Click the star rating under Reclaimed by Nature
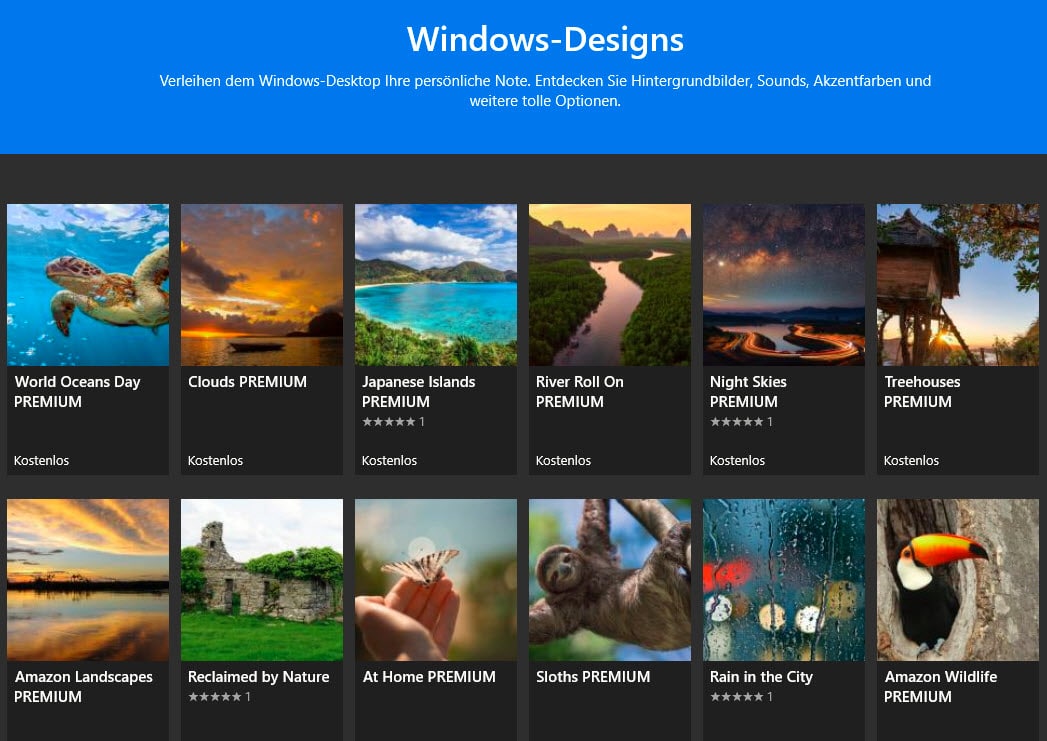The width and height of the screenshot is (1047, 741). click(x=214, y=697)
